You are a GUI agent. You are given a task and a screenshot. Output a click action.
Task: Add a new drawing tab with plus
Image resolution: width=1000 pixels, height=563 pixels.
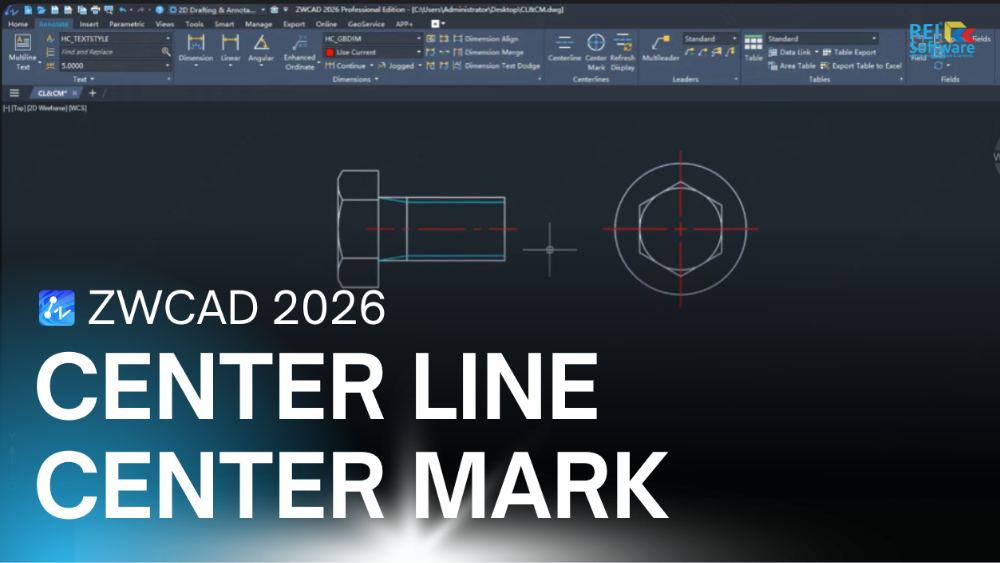(92, 93)
